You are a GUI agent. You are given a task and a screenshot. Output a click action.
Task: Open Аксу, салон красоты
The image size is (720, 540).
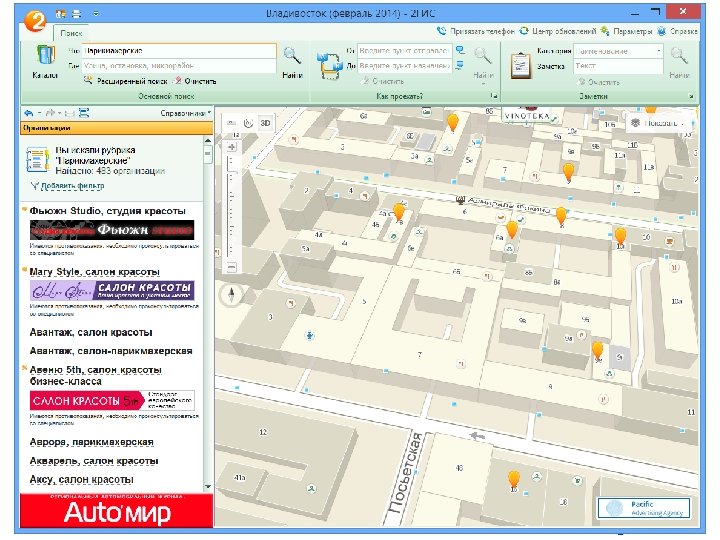[x=81, y=479]
